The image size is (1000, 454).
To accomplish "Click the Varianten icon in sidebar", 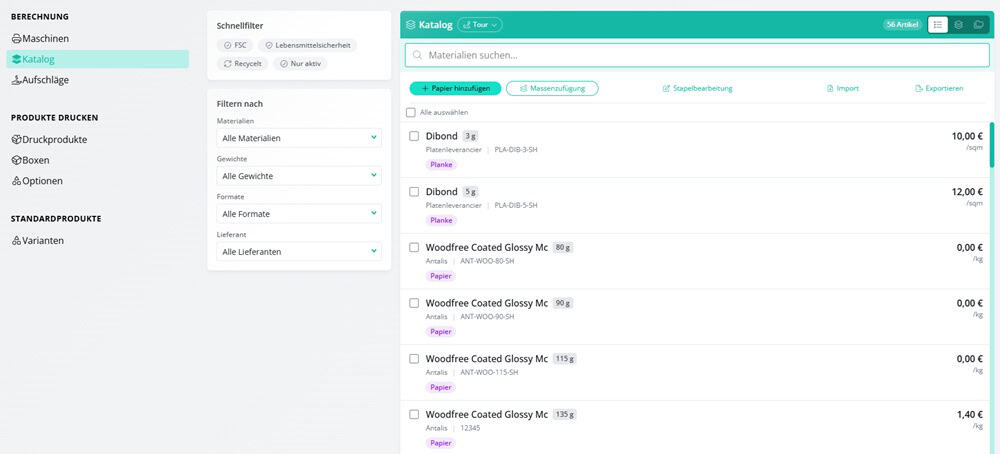I will coord(17,241).
